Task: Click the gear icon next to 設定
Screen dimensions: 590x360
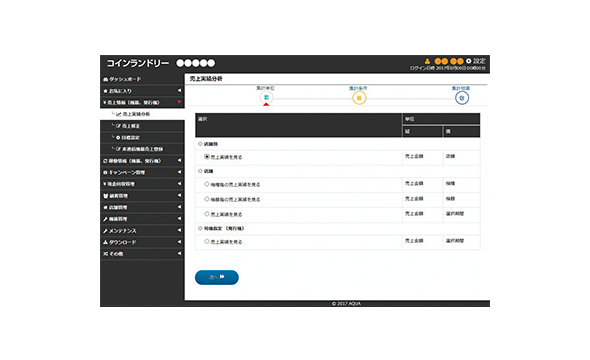Action: pos(468,61)
